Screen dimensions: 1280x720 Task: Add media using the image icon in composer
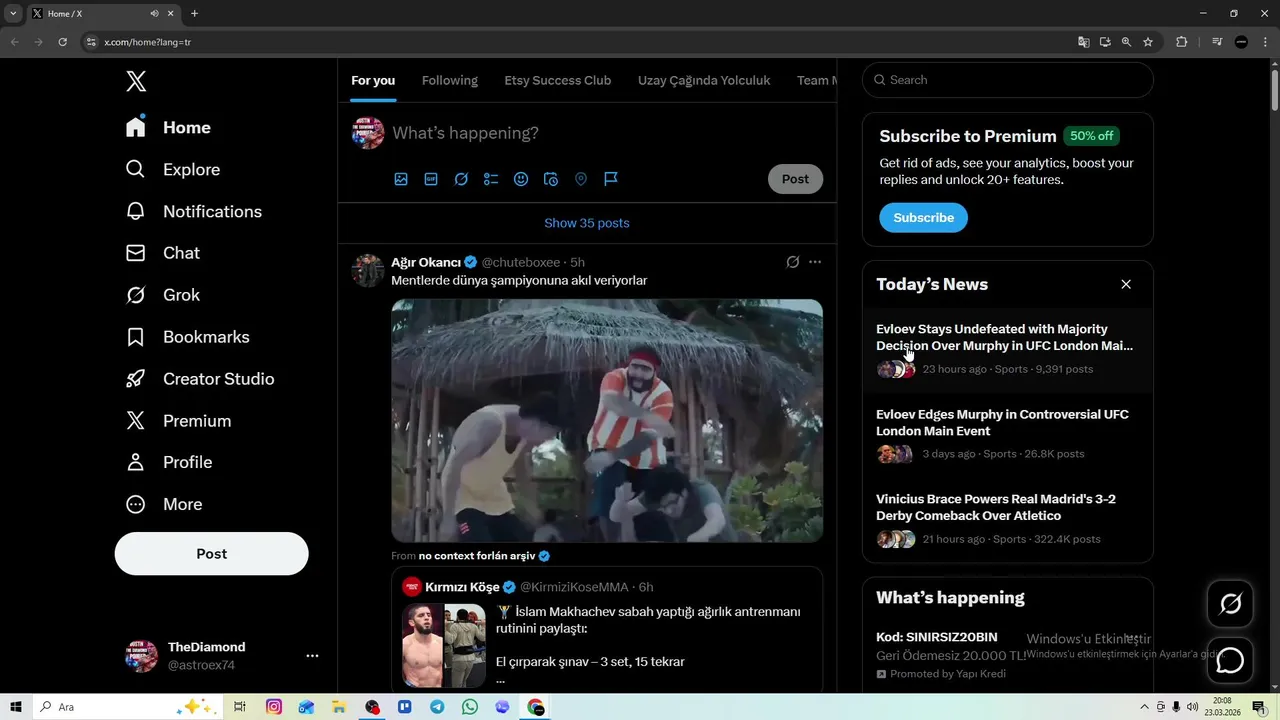[x=401, y=179]
